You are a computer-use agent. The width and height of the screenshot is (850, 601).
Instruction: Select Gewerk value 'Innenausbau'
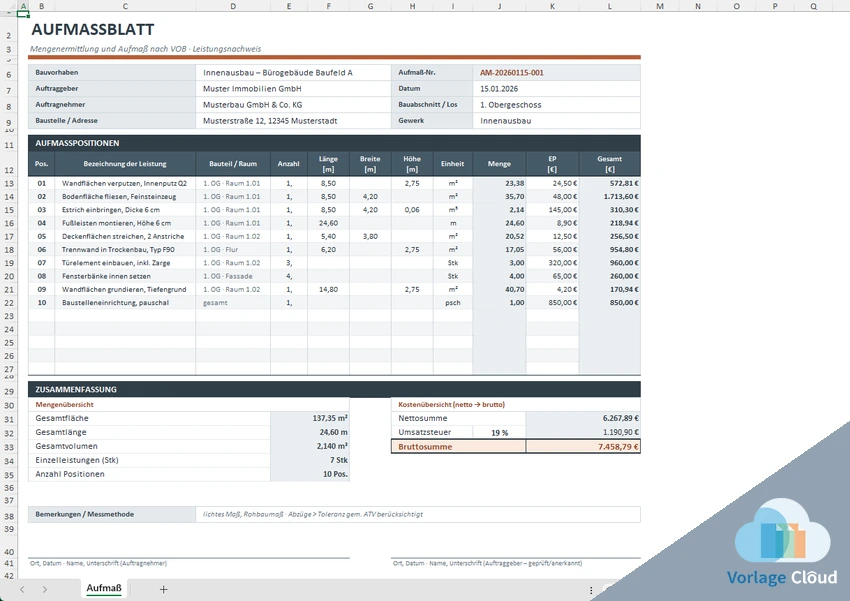pos(556,121)
